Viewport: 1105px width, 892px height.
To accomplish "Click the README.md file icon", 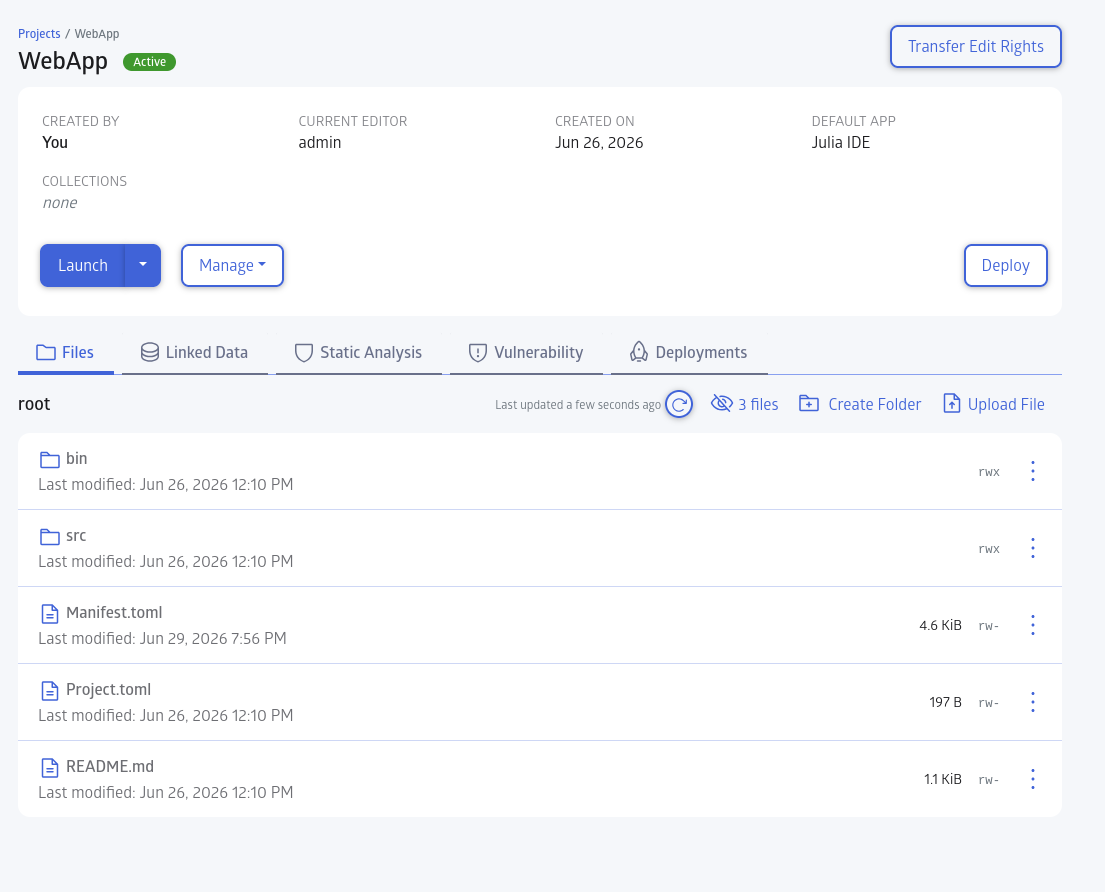I will tap(49, 767).
